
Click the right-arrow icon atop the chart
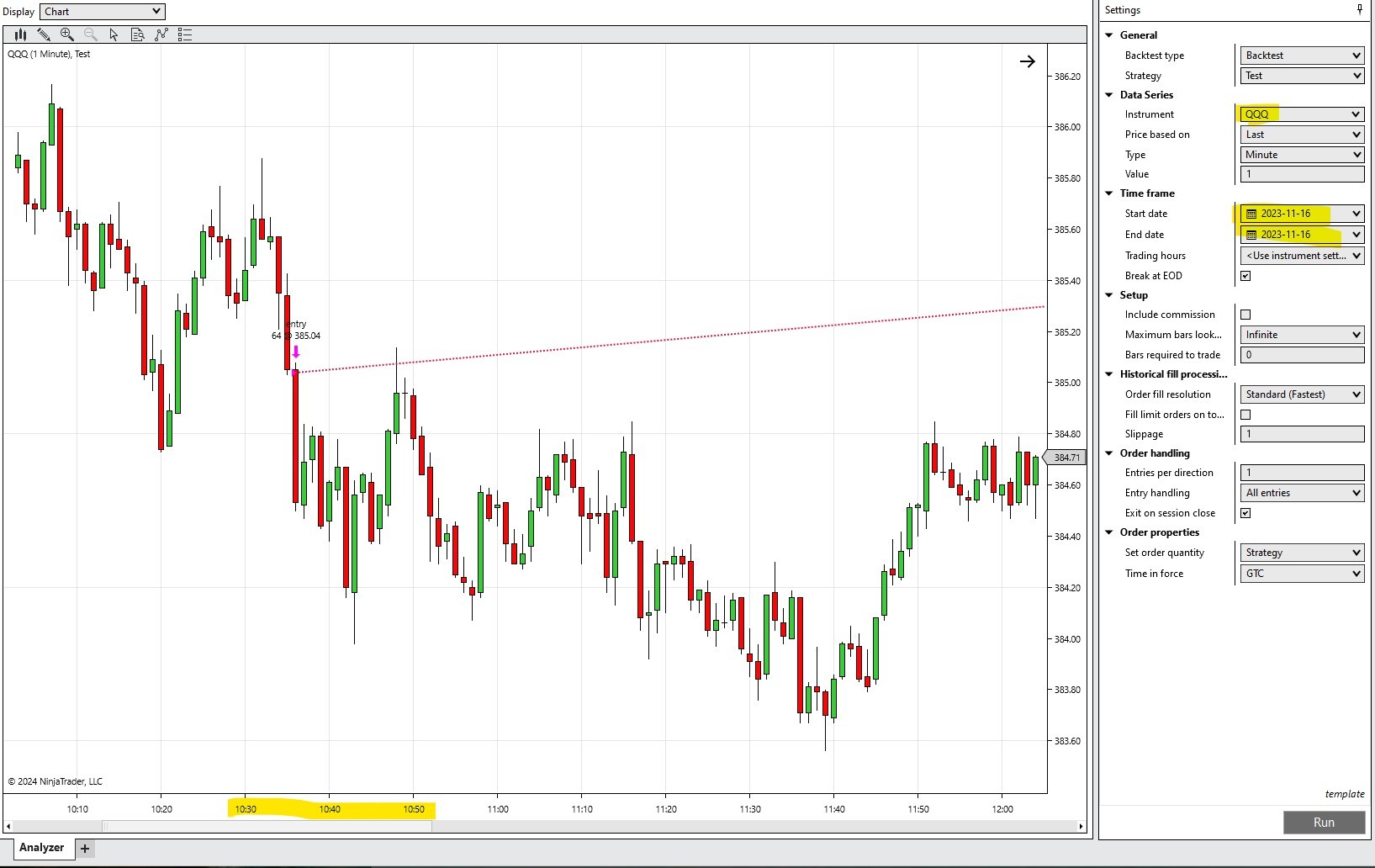[x=1027, y=61]
